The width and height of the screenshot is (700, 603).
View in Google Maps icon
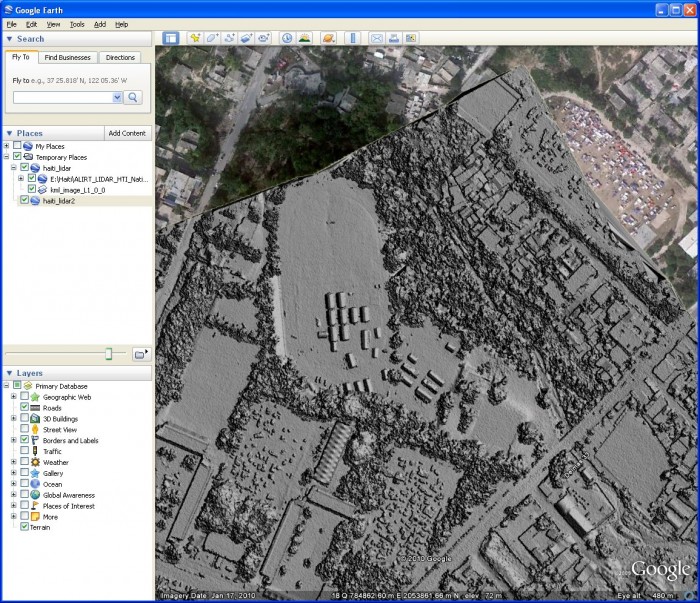point(411,38)
